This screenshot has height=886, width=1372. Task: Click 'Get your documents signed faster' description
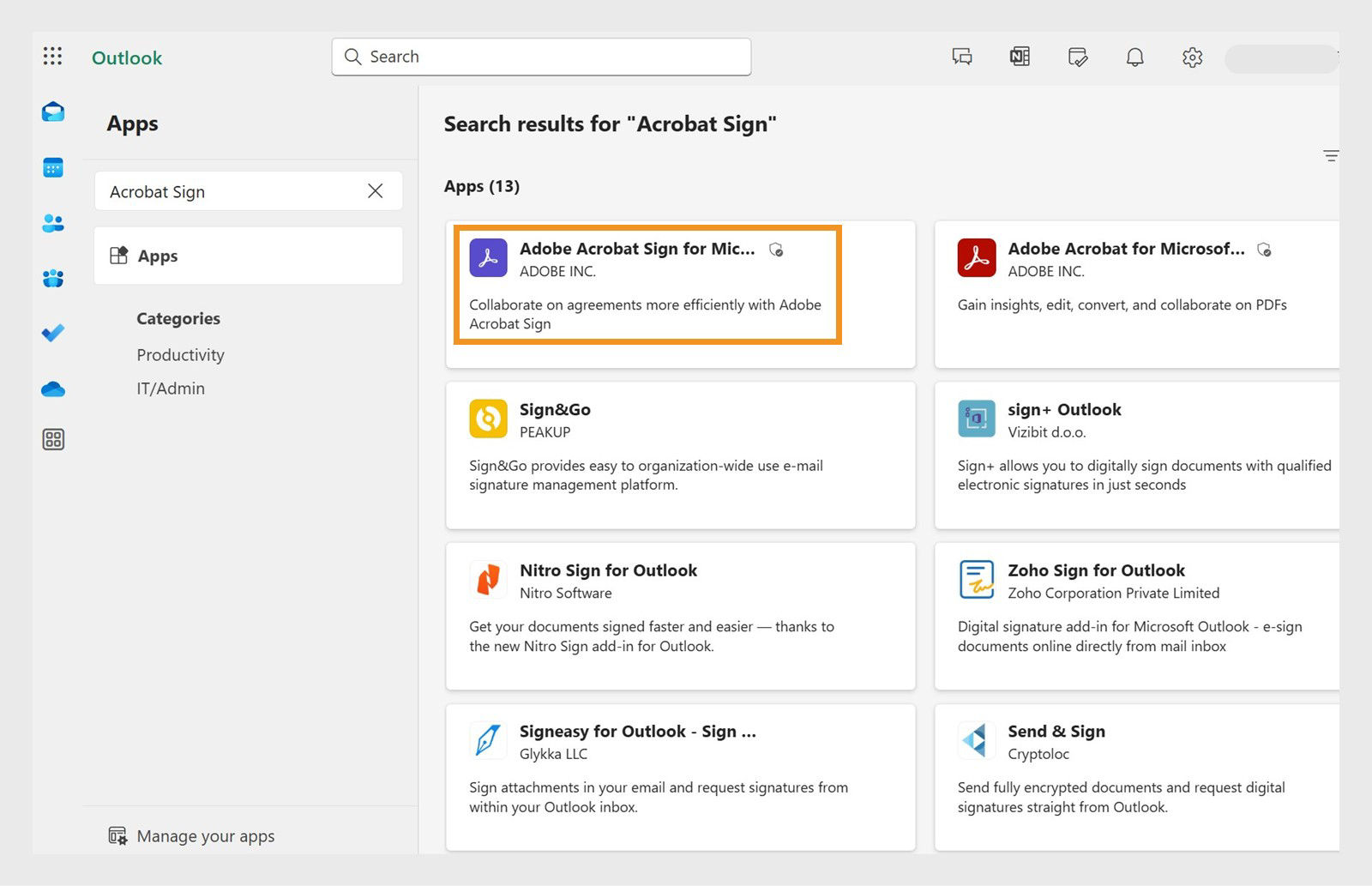pos(652,636)
